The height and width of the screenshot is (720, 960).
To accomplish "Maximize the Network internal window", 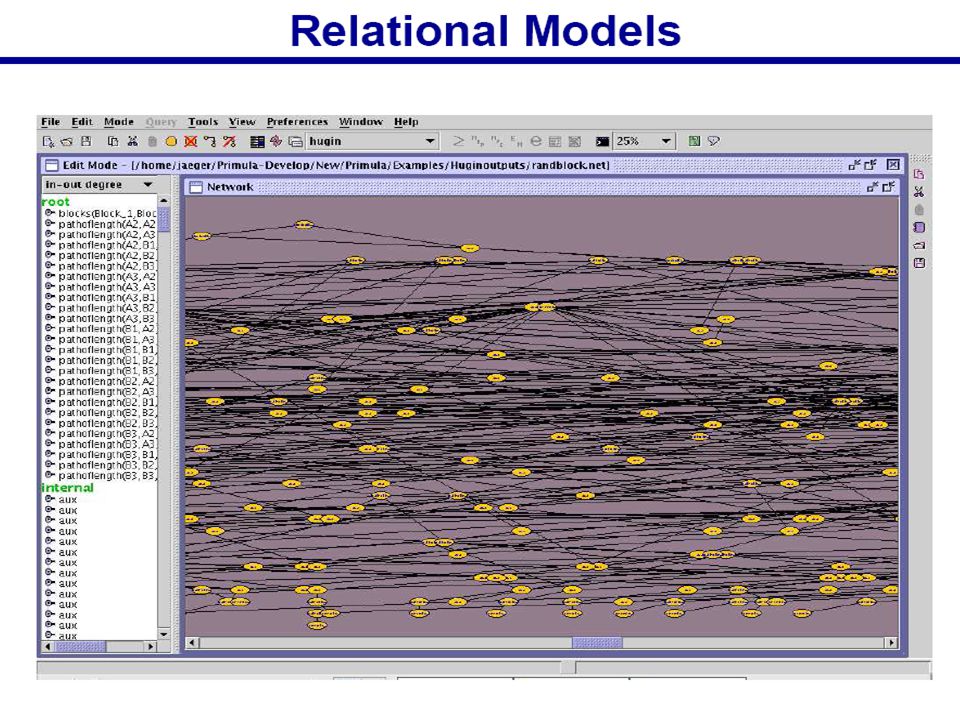I will click(888, 187).
